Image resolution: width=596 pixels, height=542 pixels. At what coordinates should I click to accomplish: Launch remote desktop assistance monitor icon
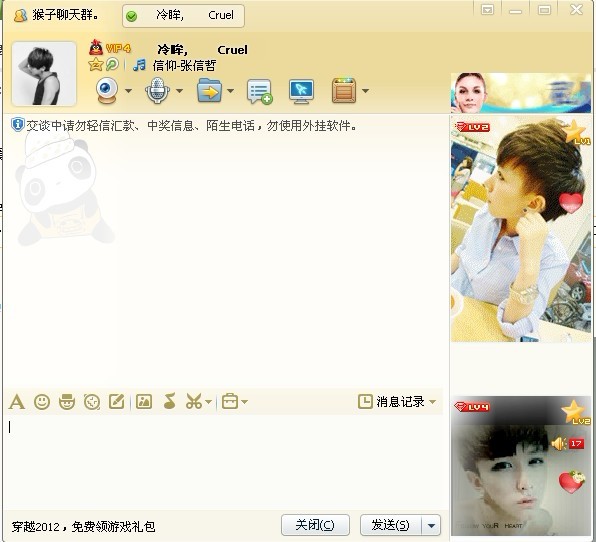pyautogui.click(x=301, y=91)
